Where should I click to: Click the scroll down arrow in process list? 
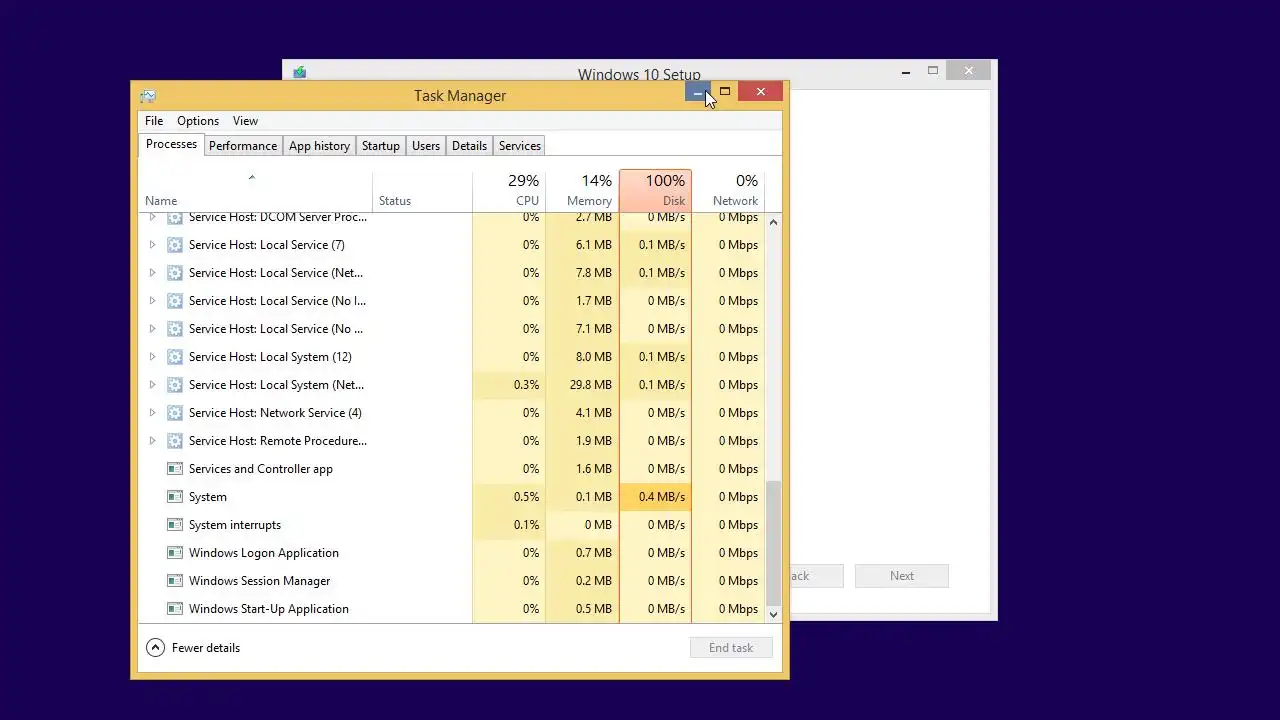pos(773,614)
